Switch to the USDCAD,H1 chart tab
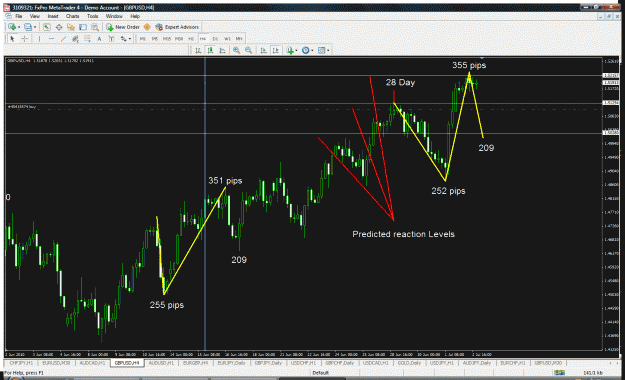Screen dimensions: 625x380 (x=375, y=363)
